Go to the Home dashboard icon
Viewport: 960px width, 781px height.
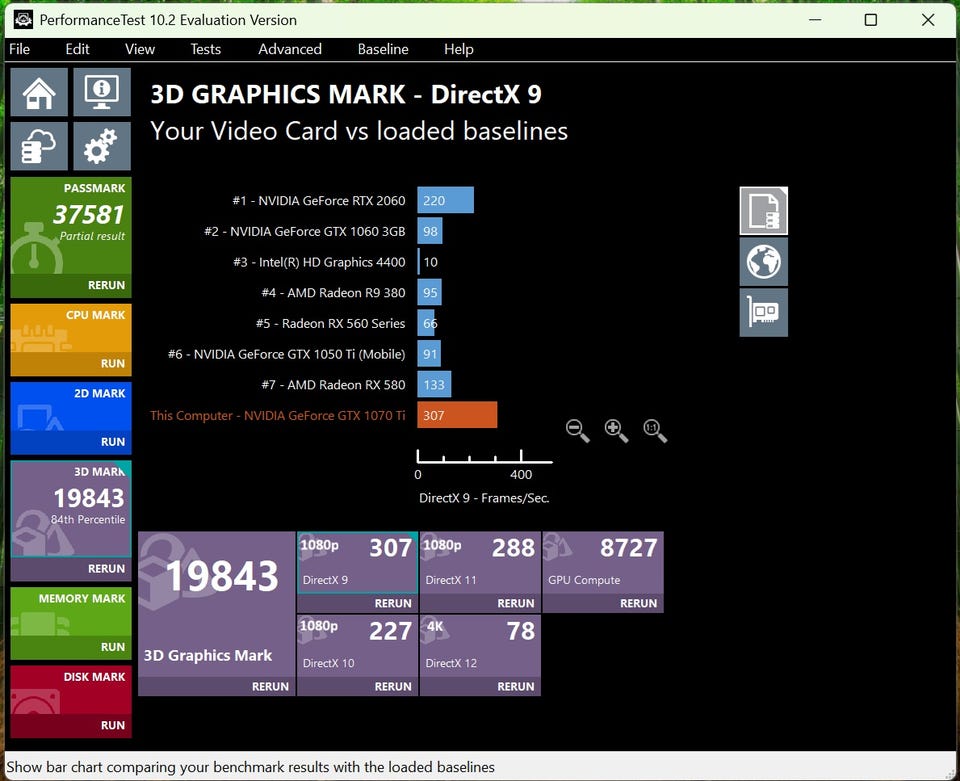[x=39, y=92]
